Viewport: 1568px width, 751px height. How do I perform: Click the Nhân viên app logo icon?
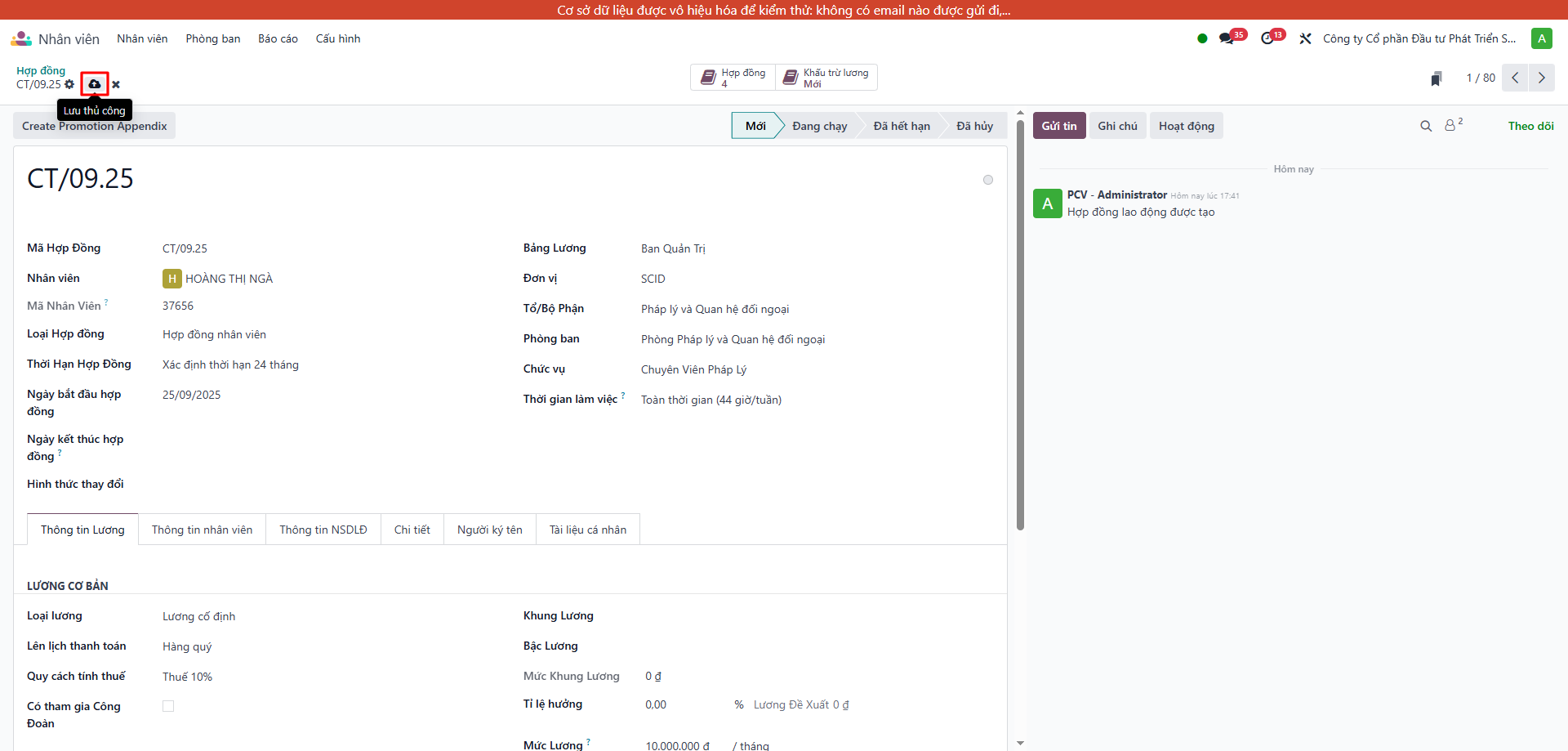21,38
